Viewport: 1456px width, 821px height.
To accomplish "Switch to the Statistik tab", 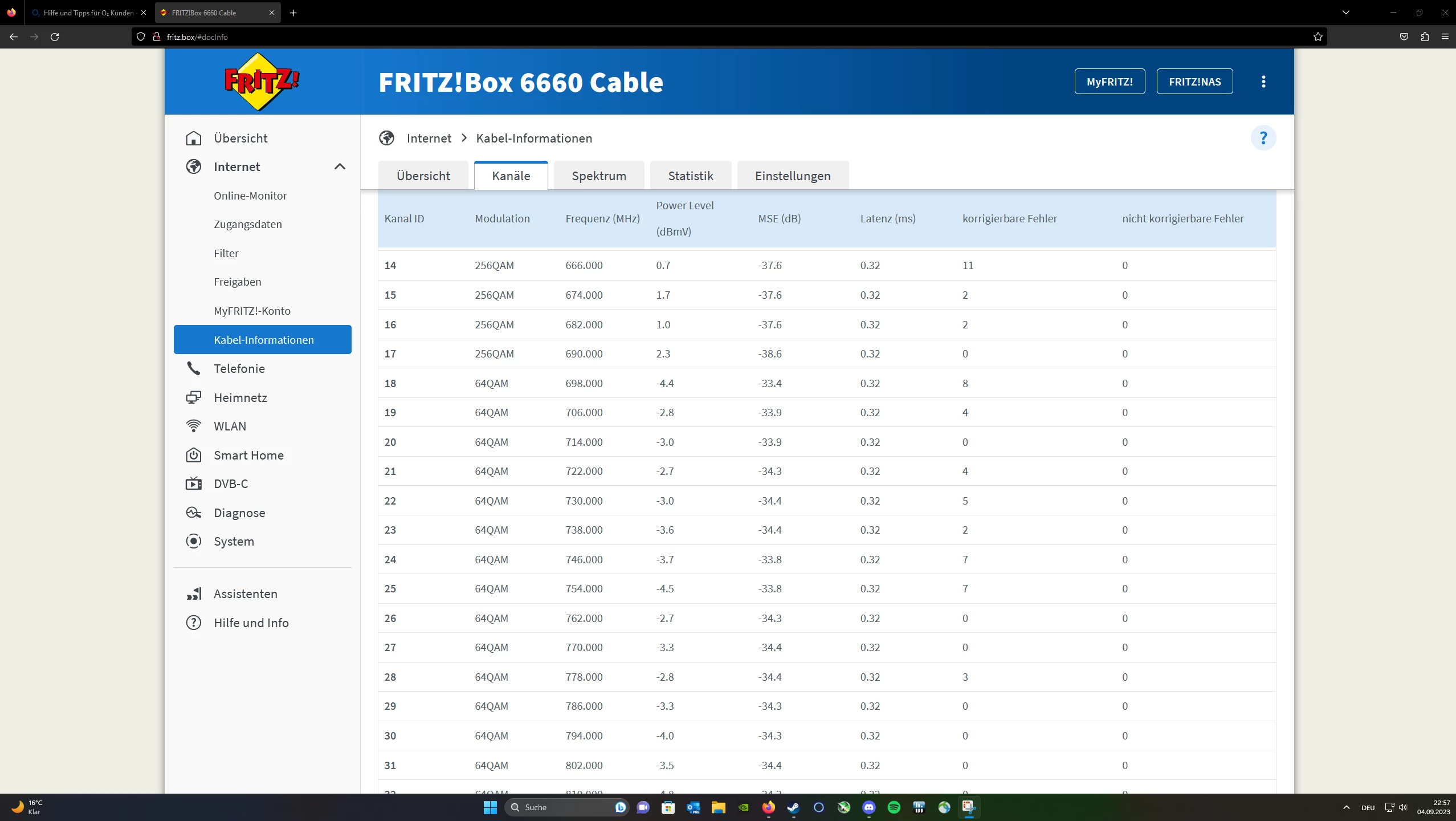I will (690, 176).
